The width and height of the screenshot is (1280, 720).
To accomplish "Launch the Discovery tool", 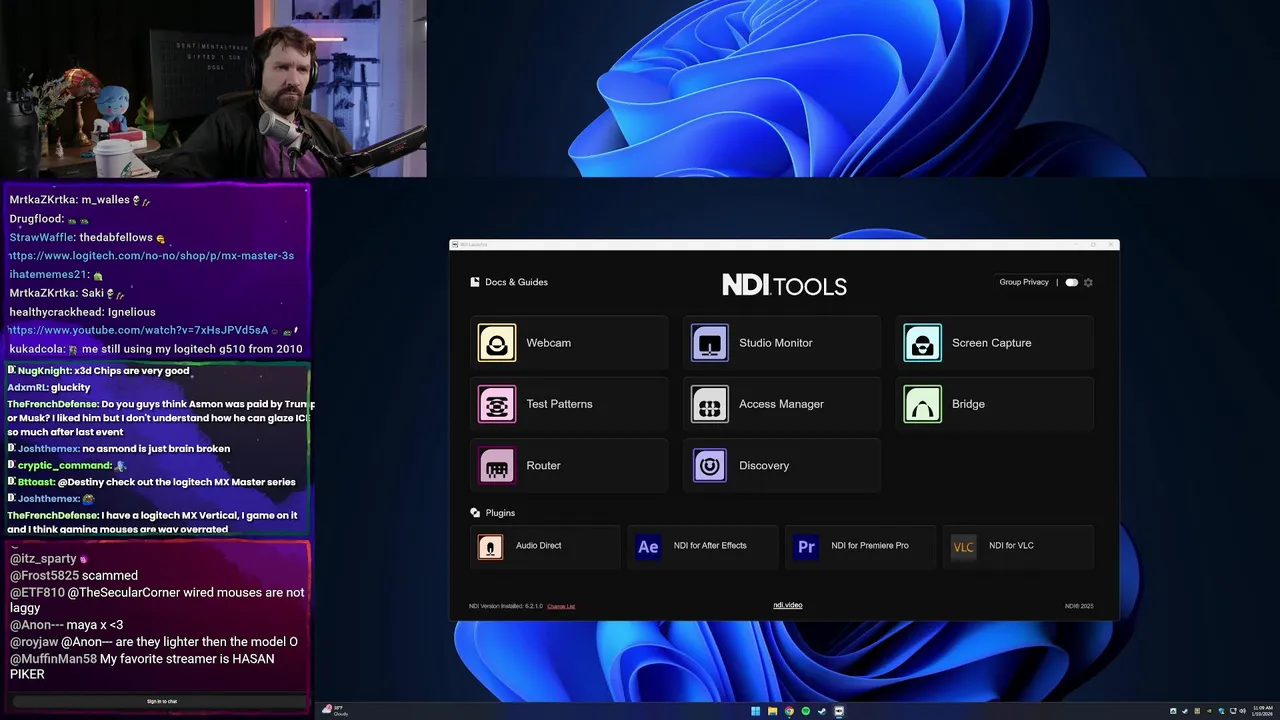I will click(781, 465).
